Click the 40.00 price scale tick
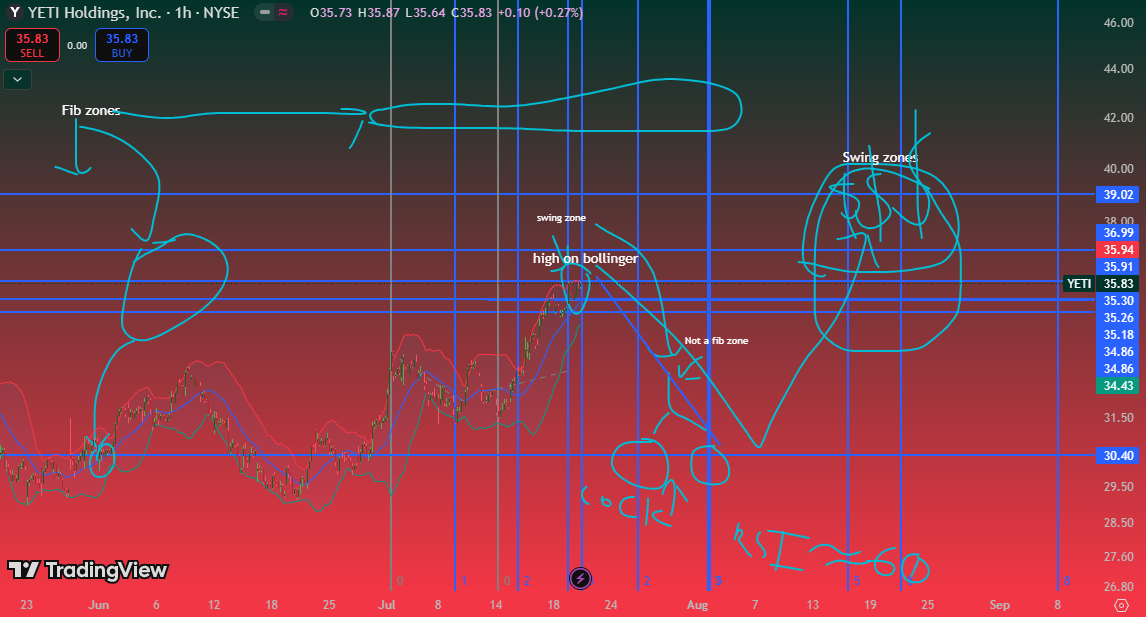Image resolution: width=1146 pixels, height=617 pixels. [x=1118, y=168]
